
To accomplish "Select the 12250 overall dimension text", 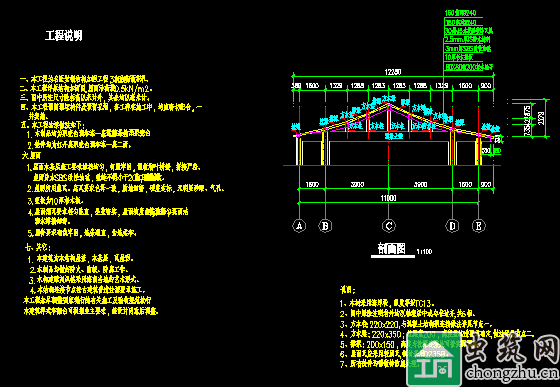I will [x=393, y=72].
